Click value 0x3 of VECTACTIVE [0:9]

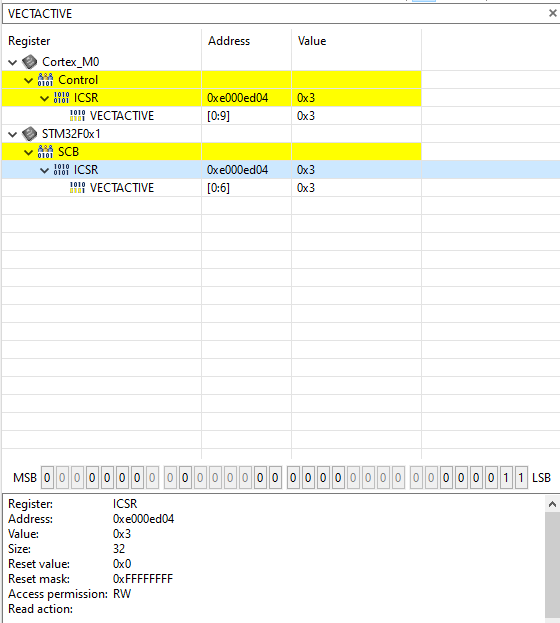(x=306, y=116)
